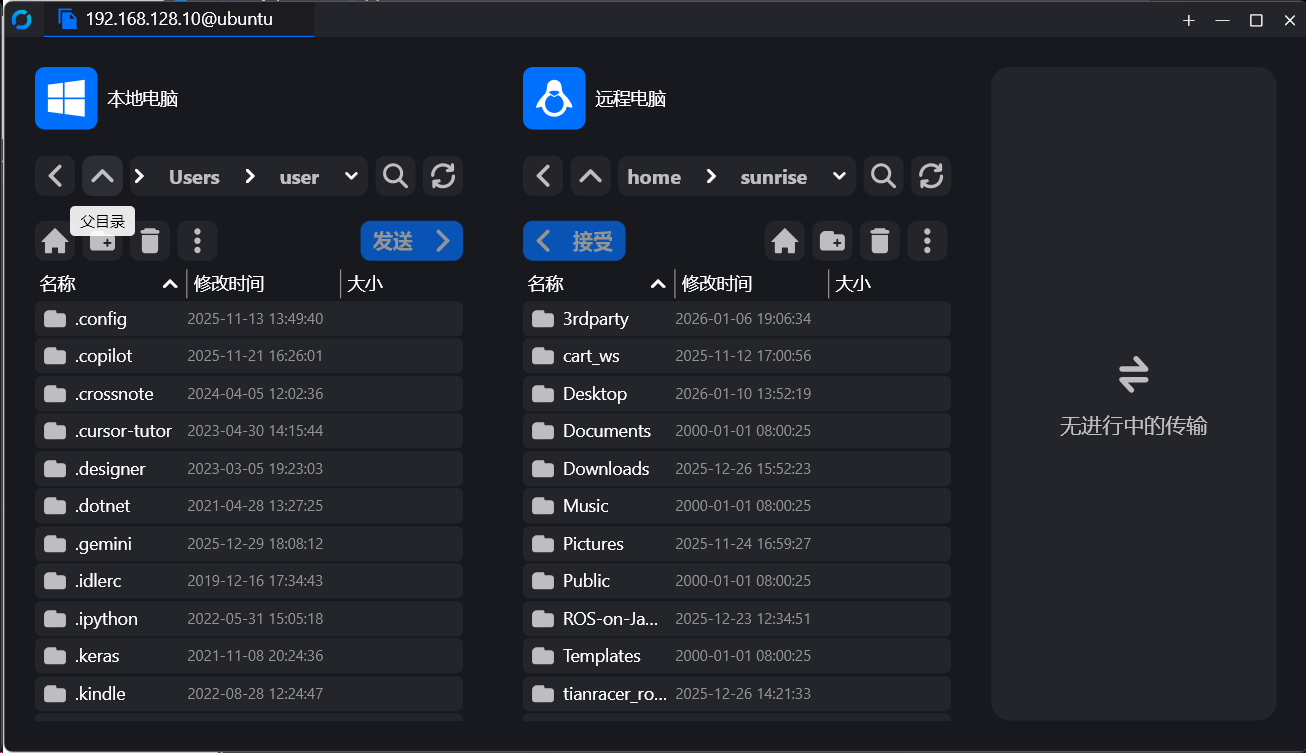Click the local panel search icon
This screenshot has height=753, width=1306.
pos(395,177)
